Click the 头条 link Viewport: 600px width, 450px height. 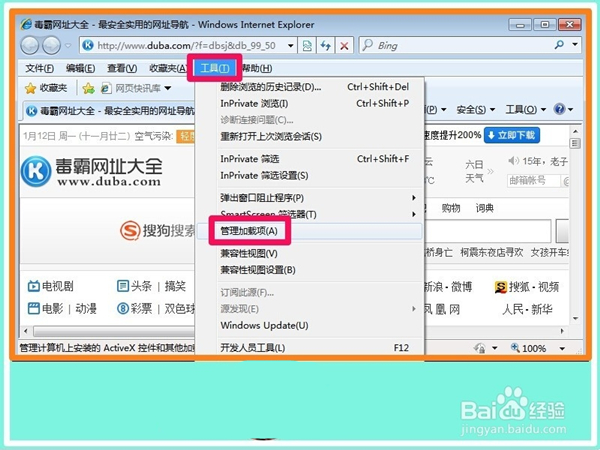134,286
